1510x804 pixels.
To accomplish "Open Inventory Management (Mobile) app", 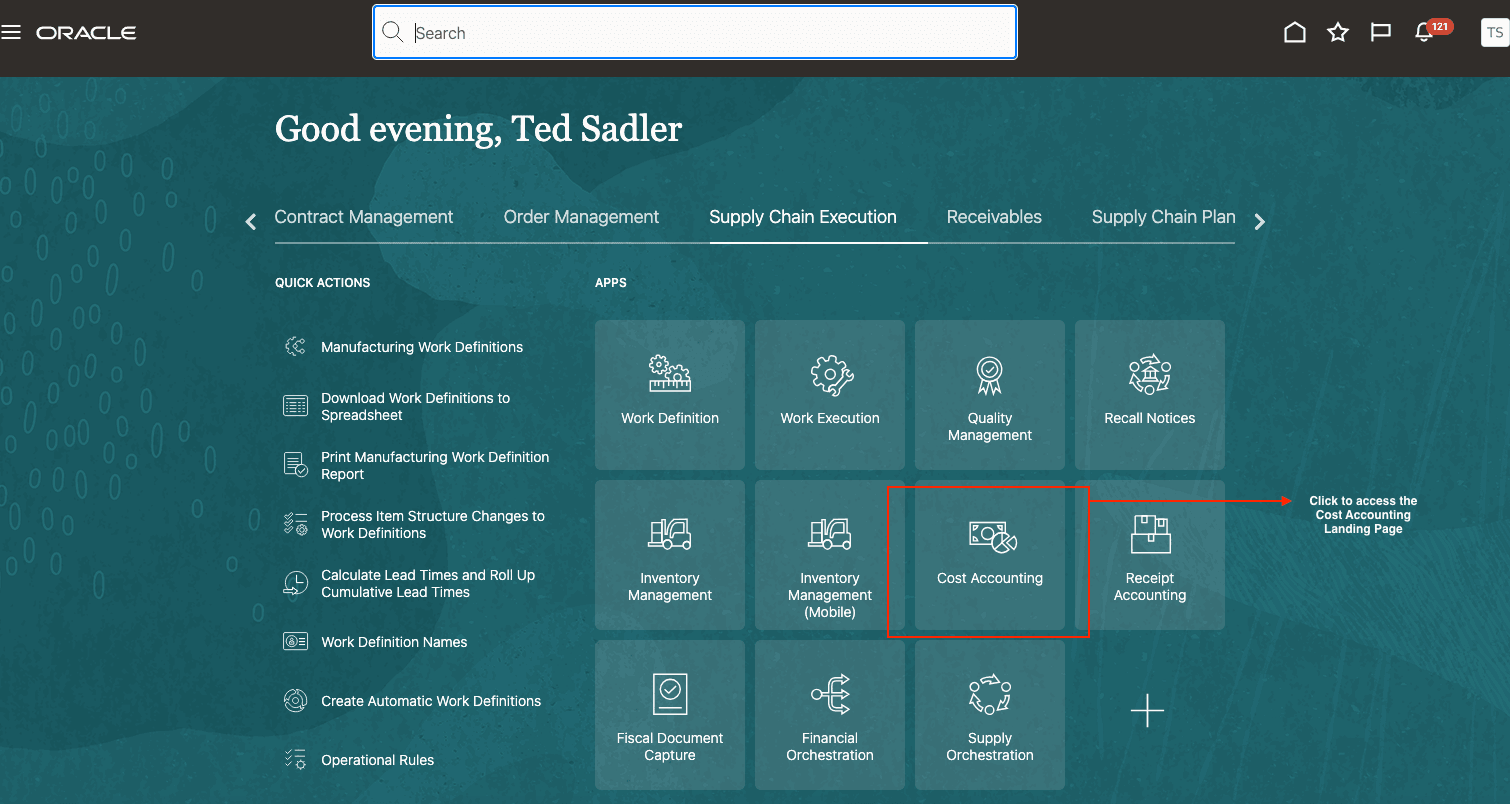I will point(830,555).
